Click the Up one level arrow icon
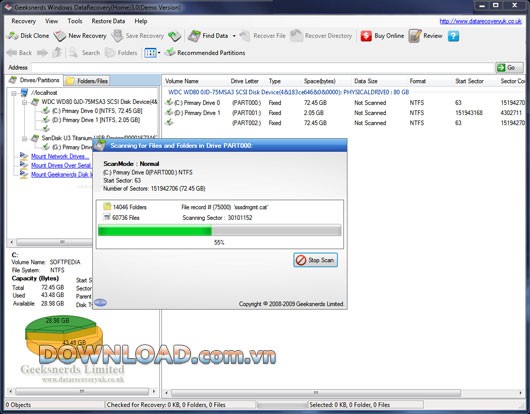Screen dimensions: 530x414 click(x=57, y=52)
